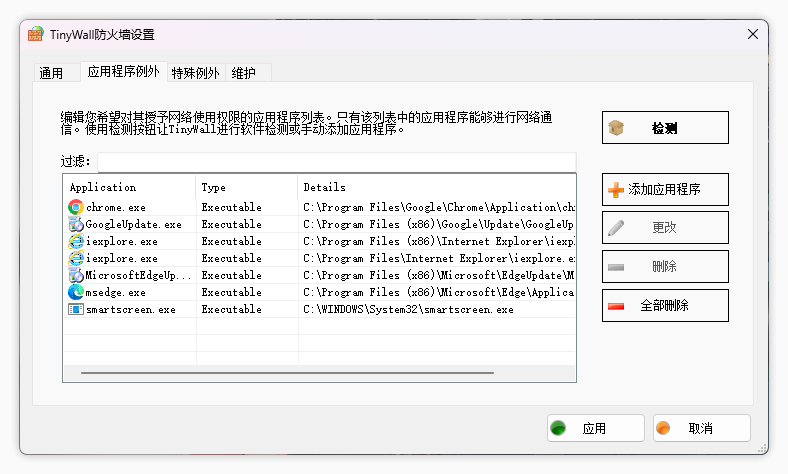788x474 pixels.
Task: Click the smartscreen.exe window icon
Action: [76, 309]
